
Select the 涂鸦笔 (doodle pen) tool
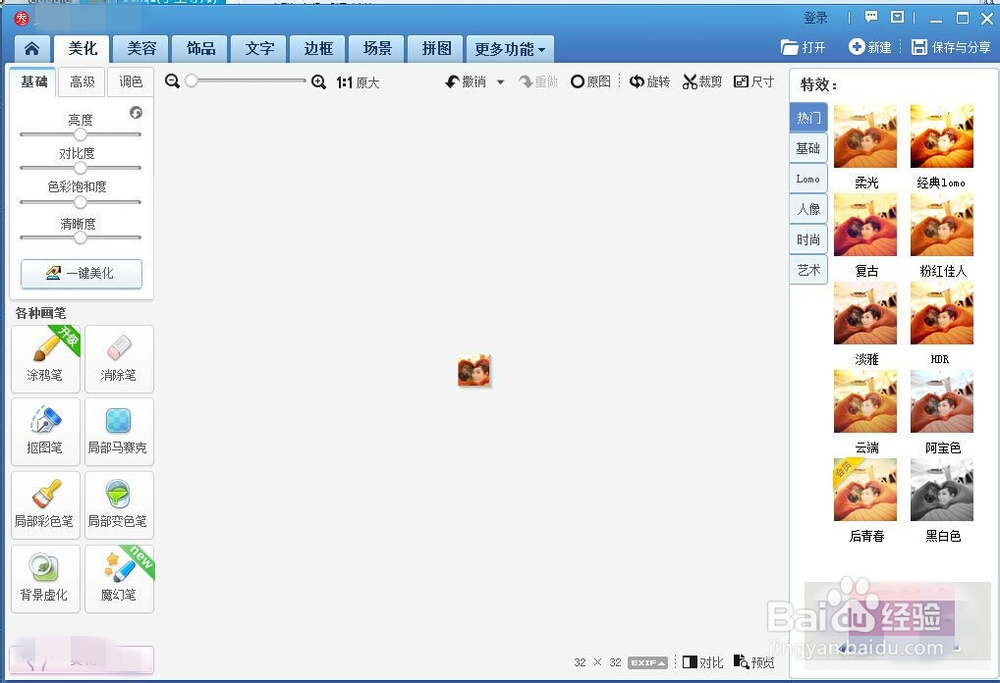pos(45,359)
